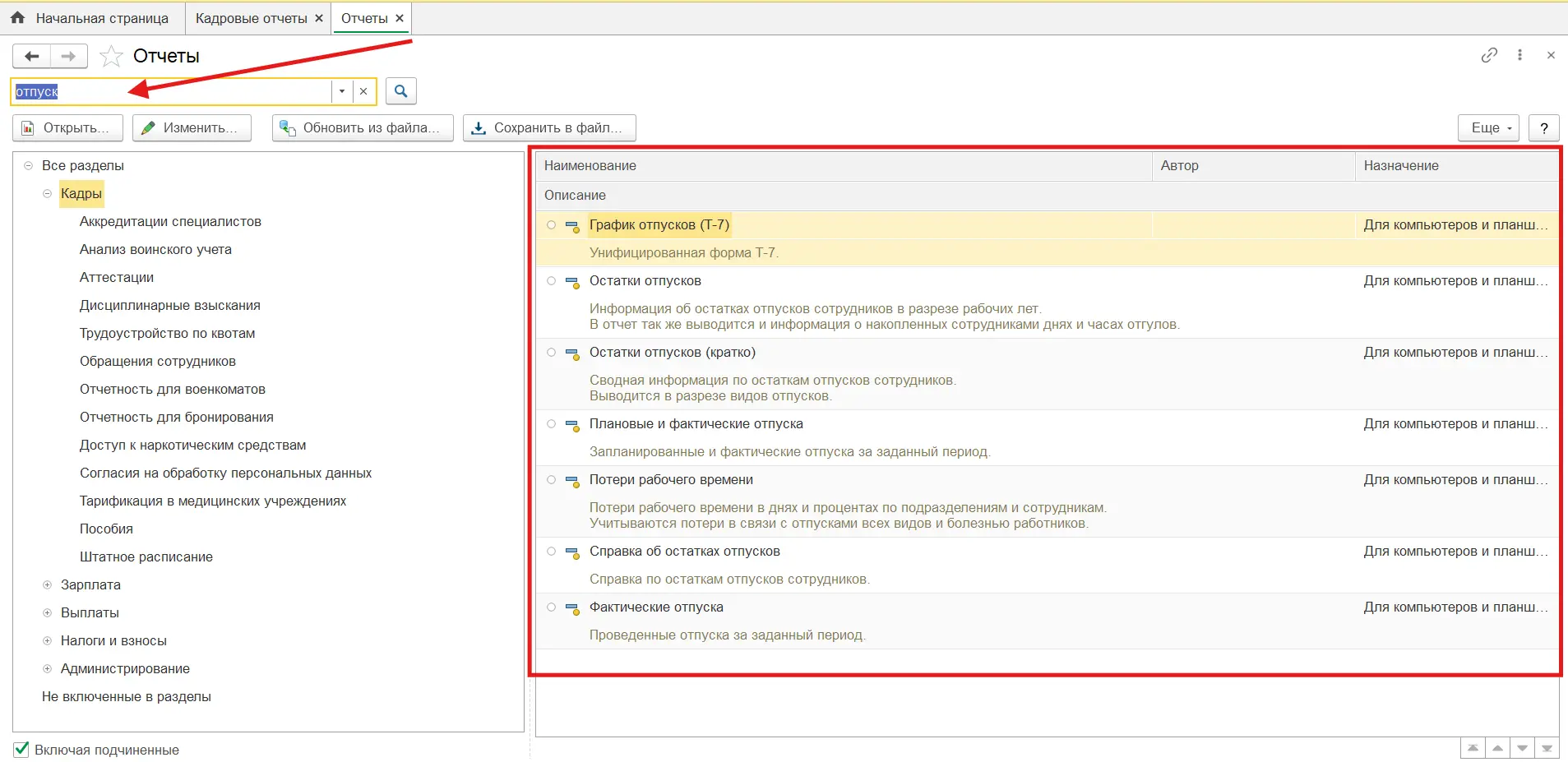Copy link using the chain icon

tap(1489, 55)
